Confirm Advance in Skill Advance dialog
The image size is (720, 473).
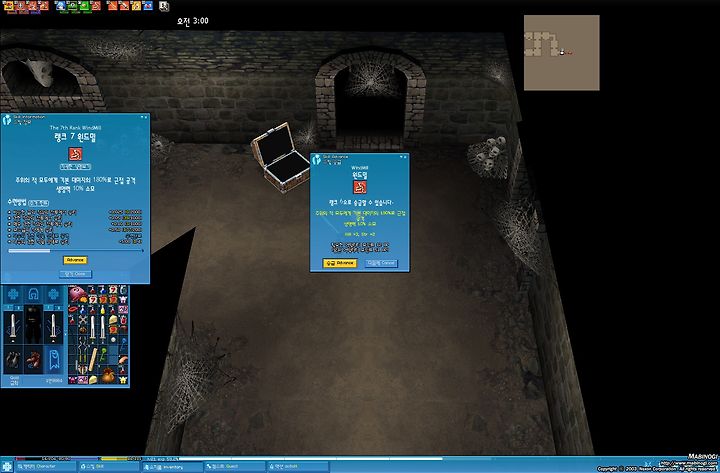coord(340,263)
